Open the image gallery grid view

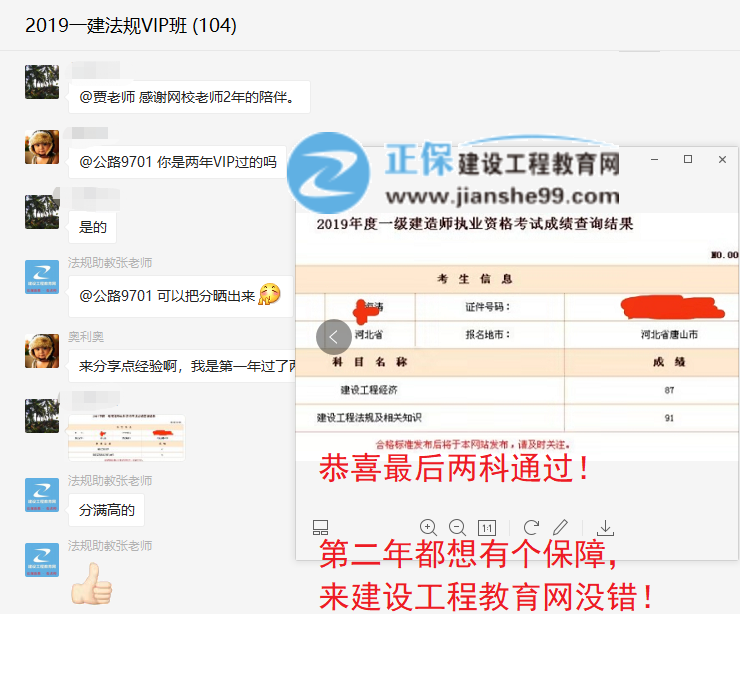[320, 528]
